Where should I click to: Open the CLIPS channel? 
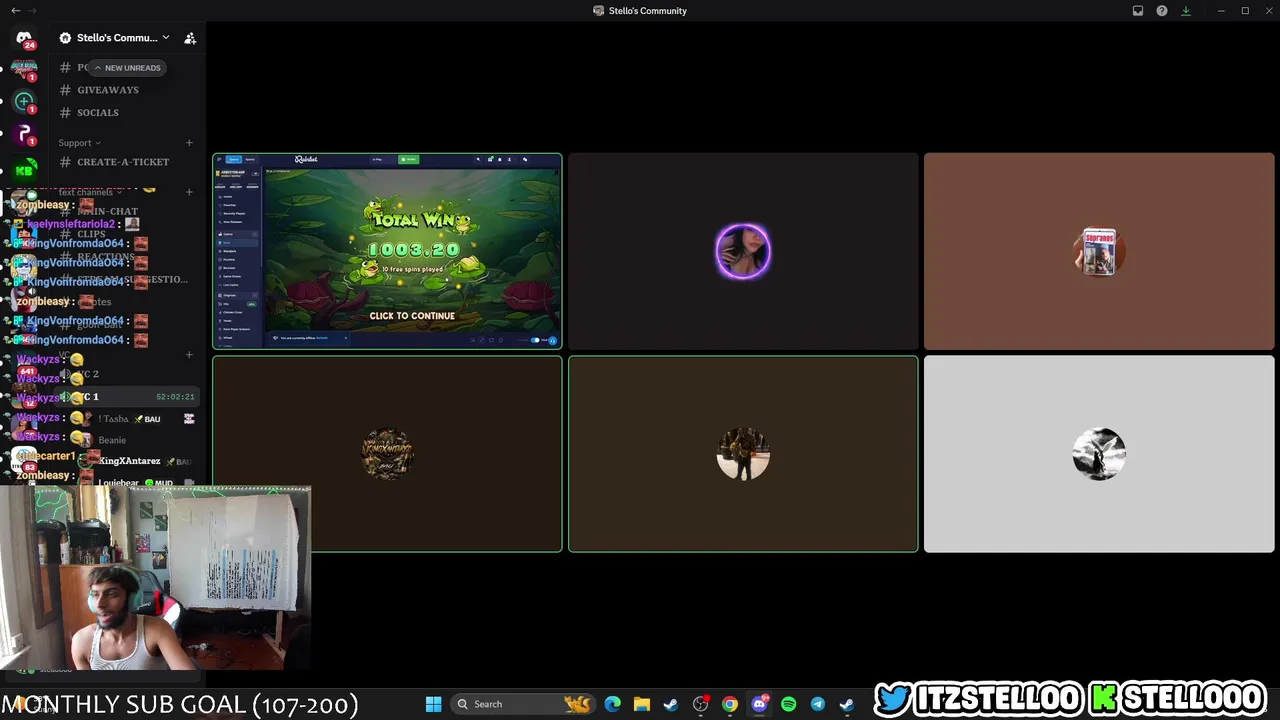(91, 234)
